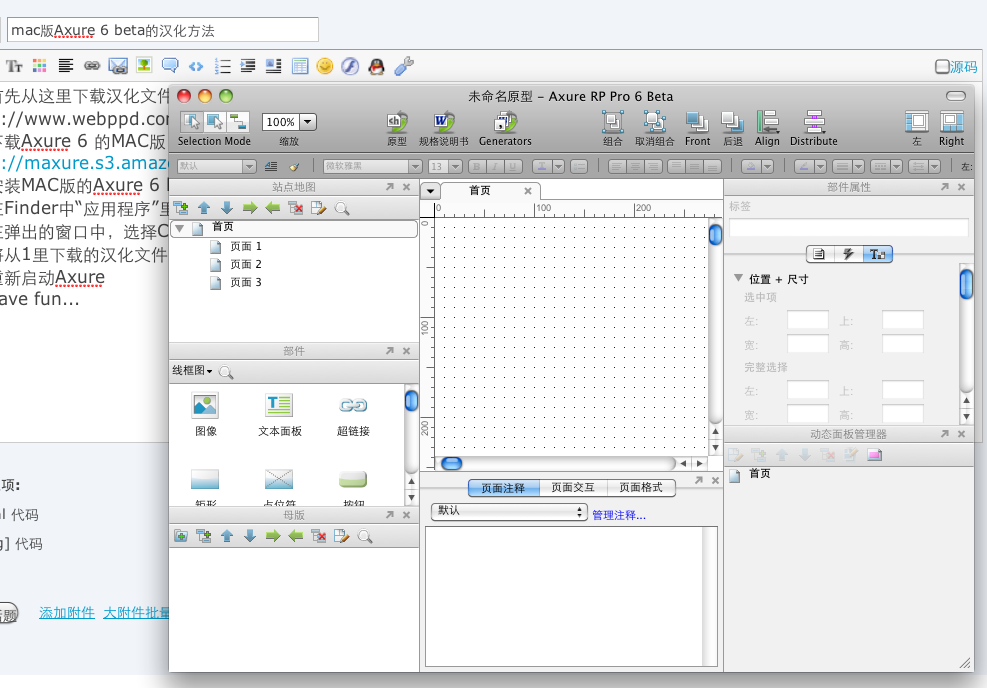The height and width of the screenshot is (688, 987).
Task: Send widget back with 后退
Action: click(x=733, y=121)
